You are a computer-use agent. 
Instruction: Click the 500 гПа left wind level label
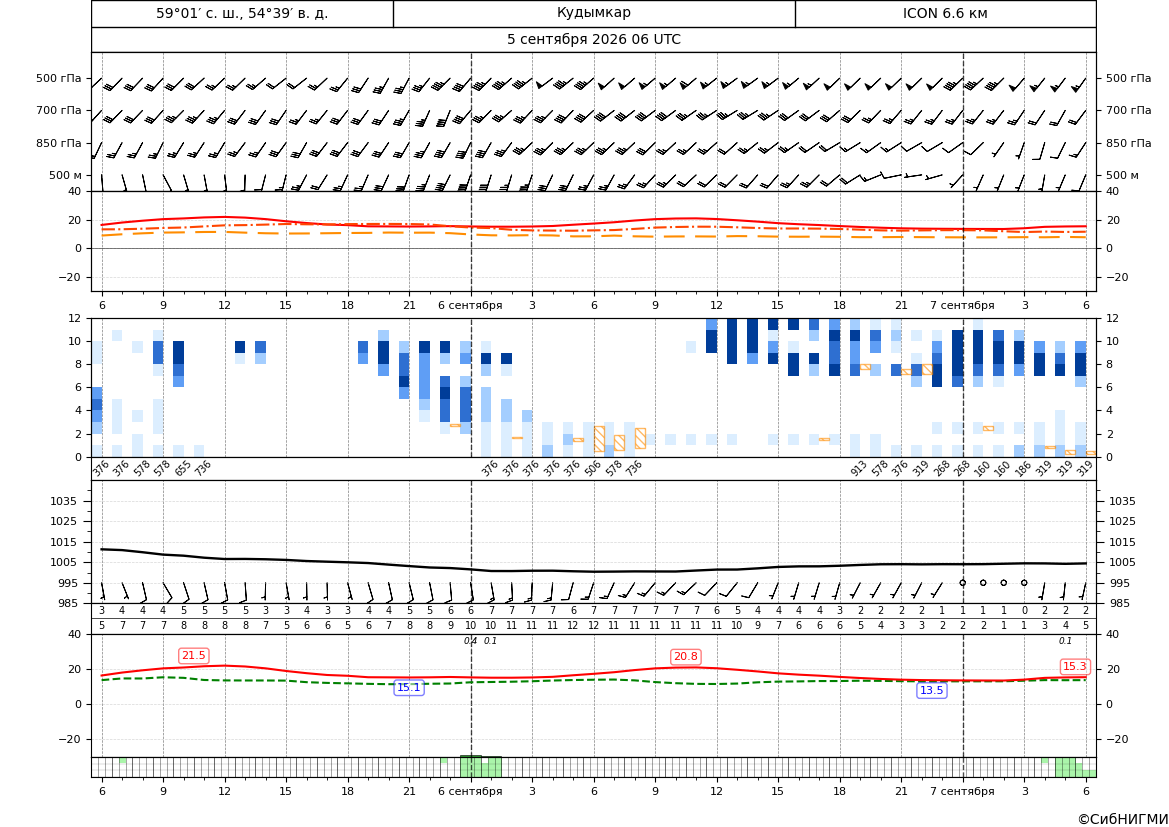tap(59, 78)
